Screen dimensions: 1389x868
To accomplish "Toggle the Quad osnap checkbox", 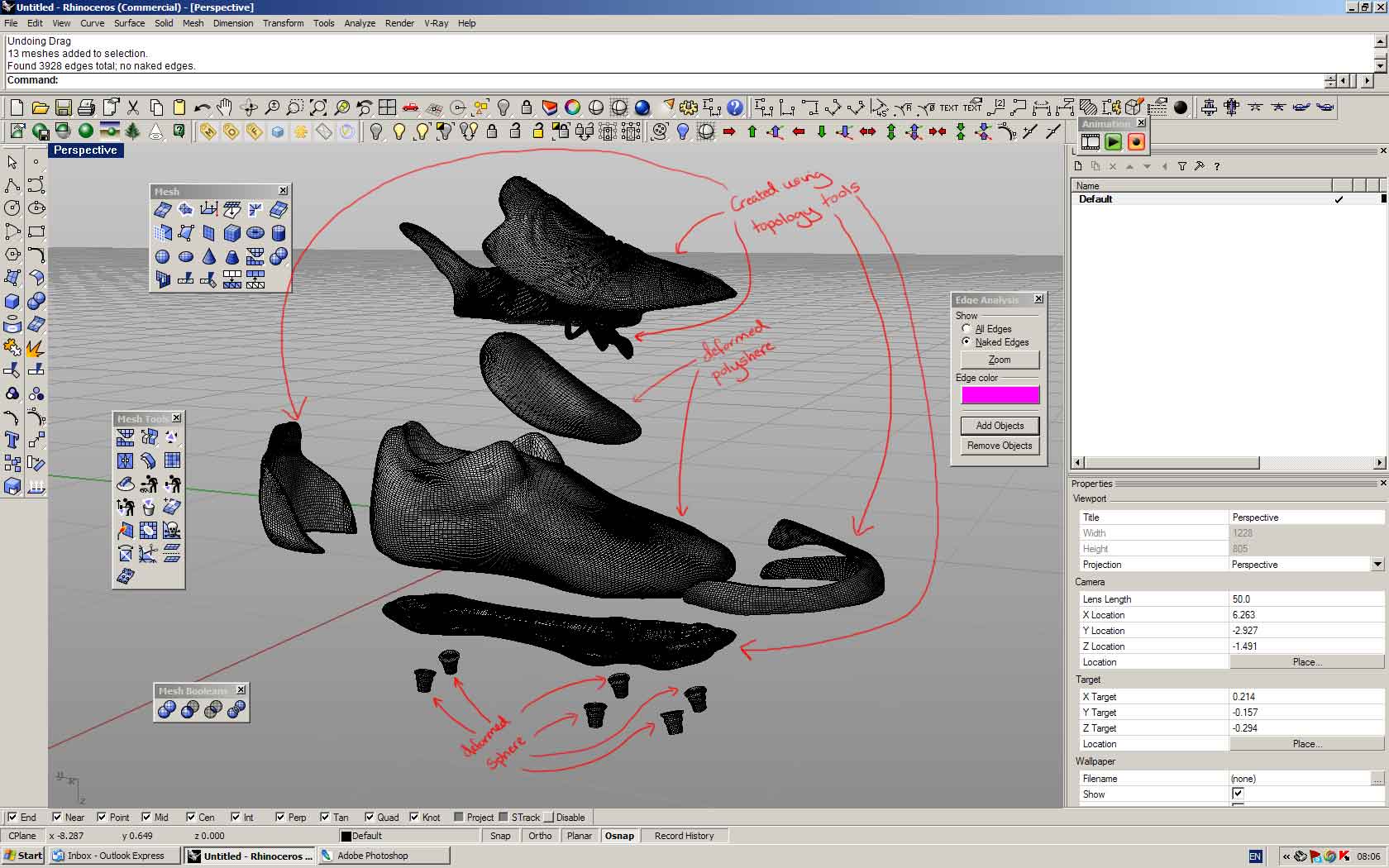I will (369, 817).
